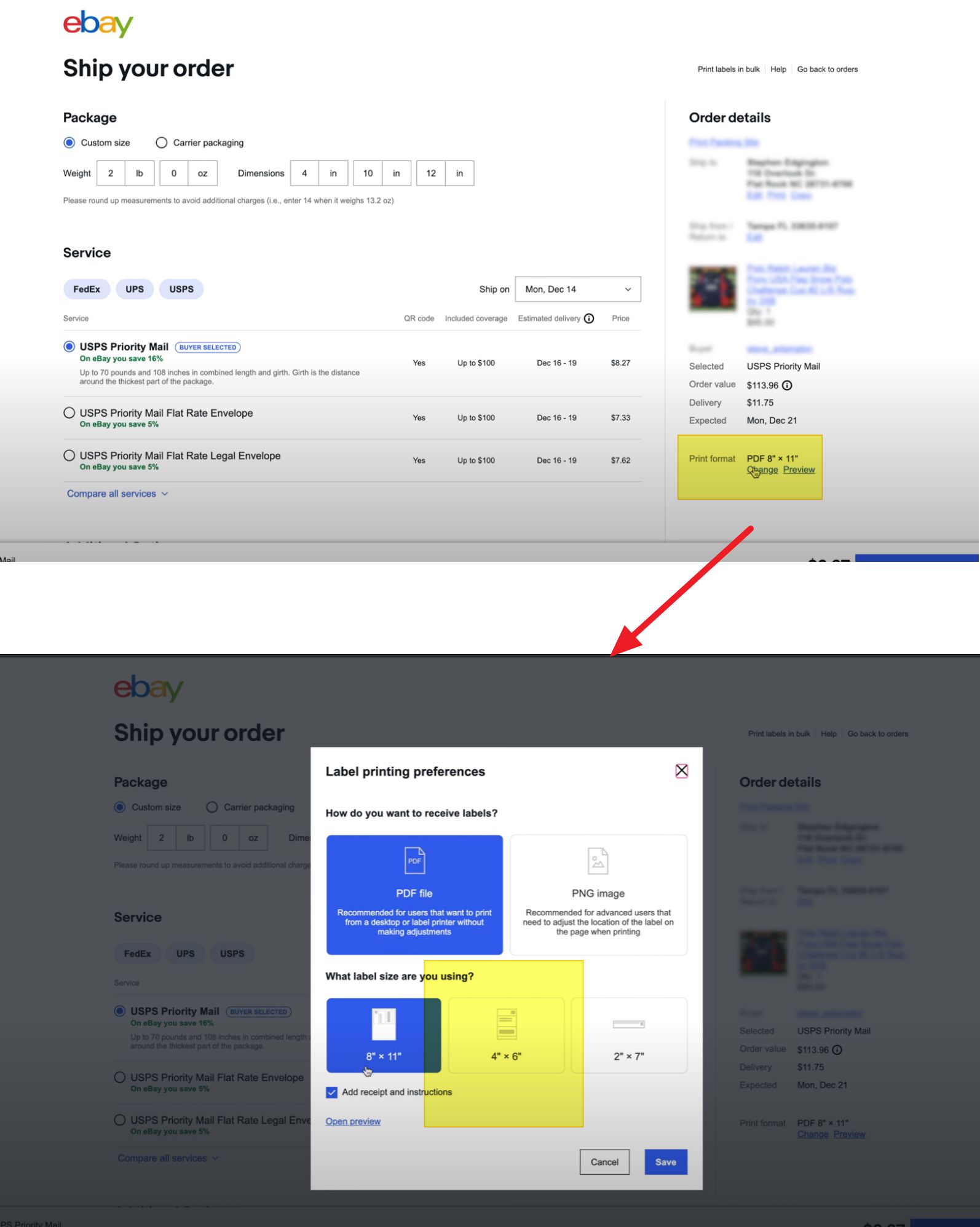The image size is (980, 1227).
Task: Edit the dimension field showing 12
Action: tap(431, 173)
